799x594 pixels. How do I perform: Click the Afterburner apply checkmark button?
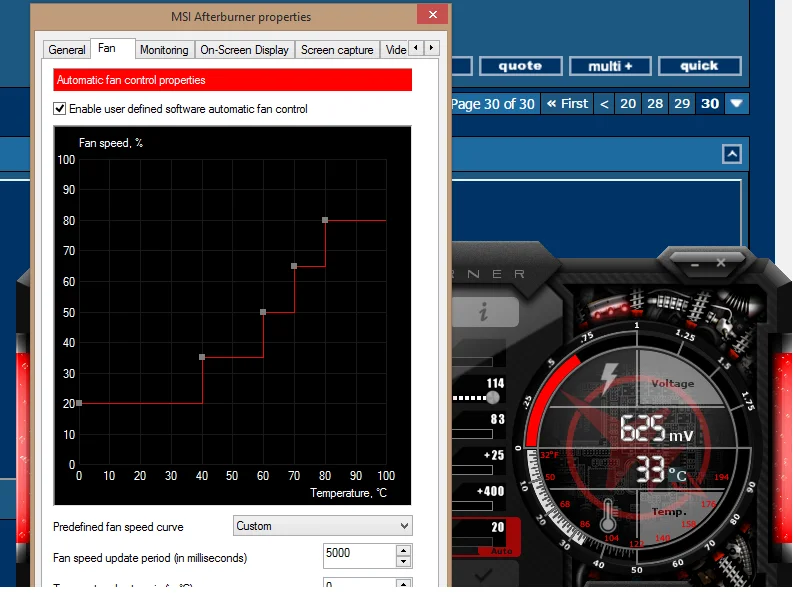point(483,576)
